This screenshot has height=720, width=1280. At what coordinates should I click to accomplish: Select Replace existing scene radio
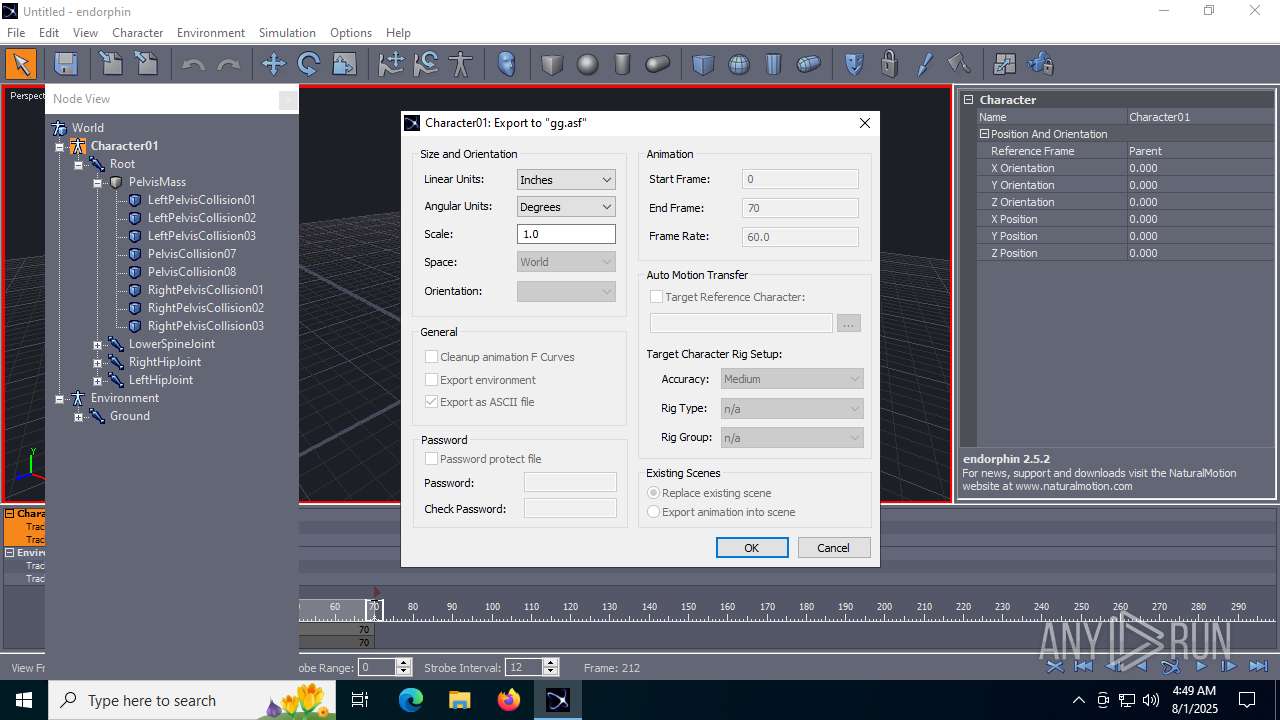pos(654,493)
